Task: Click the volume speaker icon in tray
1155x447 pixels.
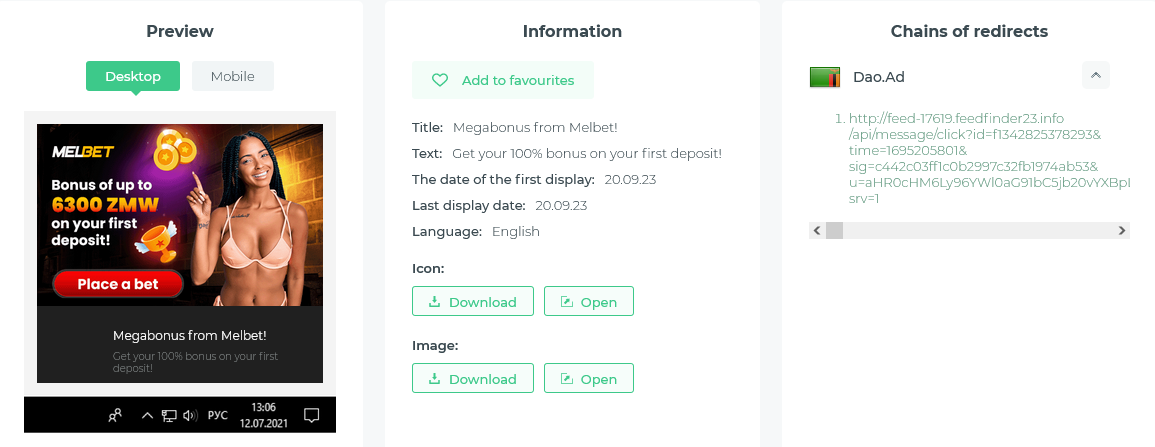Action: 190,414
